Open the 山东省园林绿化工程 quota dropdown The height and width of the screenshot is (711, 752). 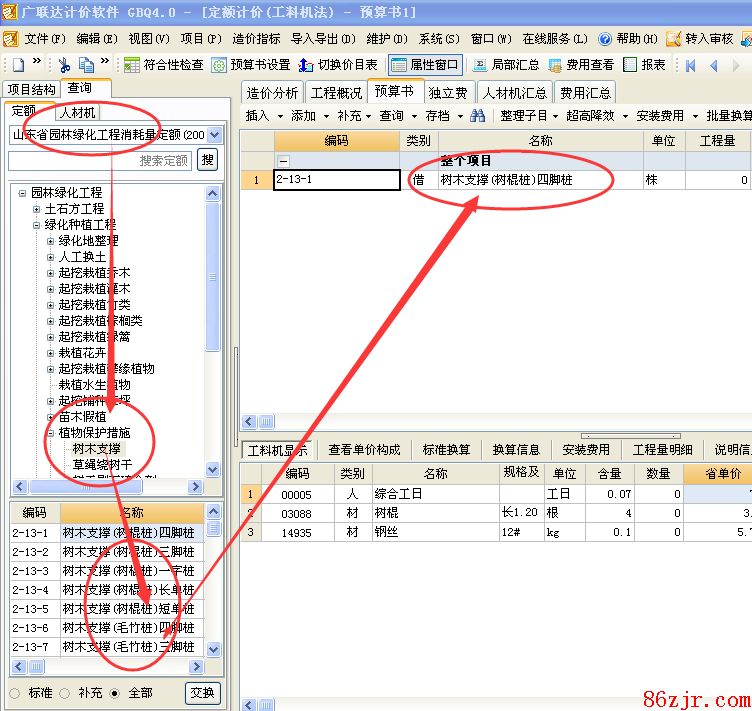215,134
